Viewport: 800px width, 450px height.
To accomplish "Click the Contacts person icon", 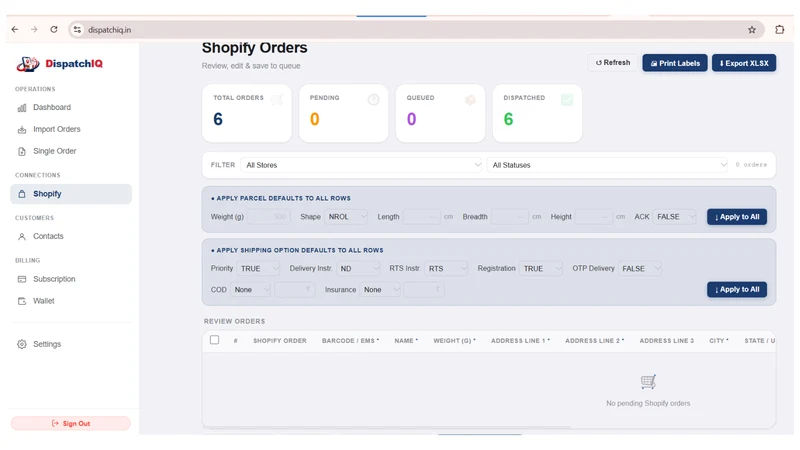I will [22, 237].
